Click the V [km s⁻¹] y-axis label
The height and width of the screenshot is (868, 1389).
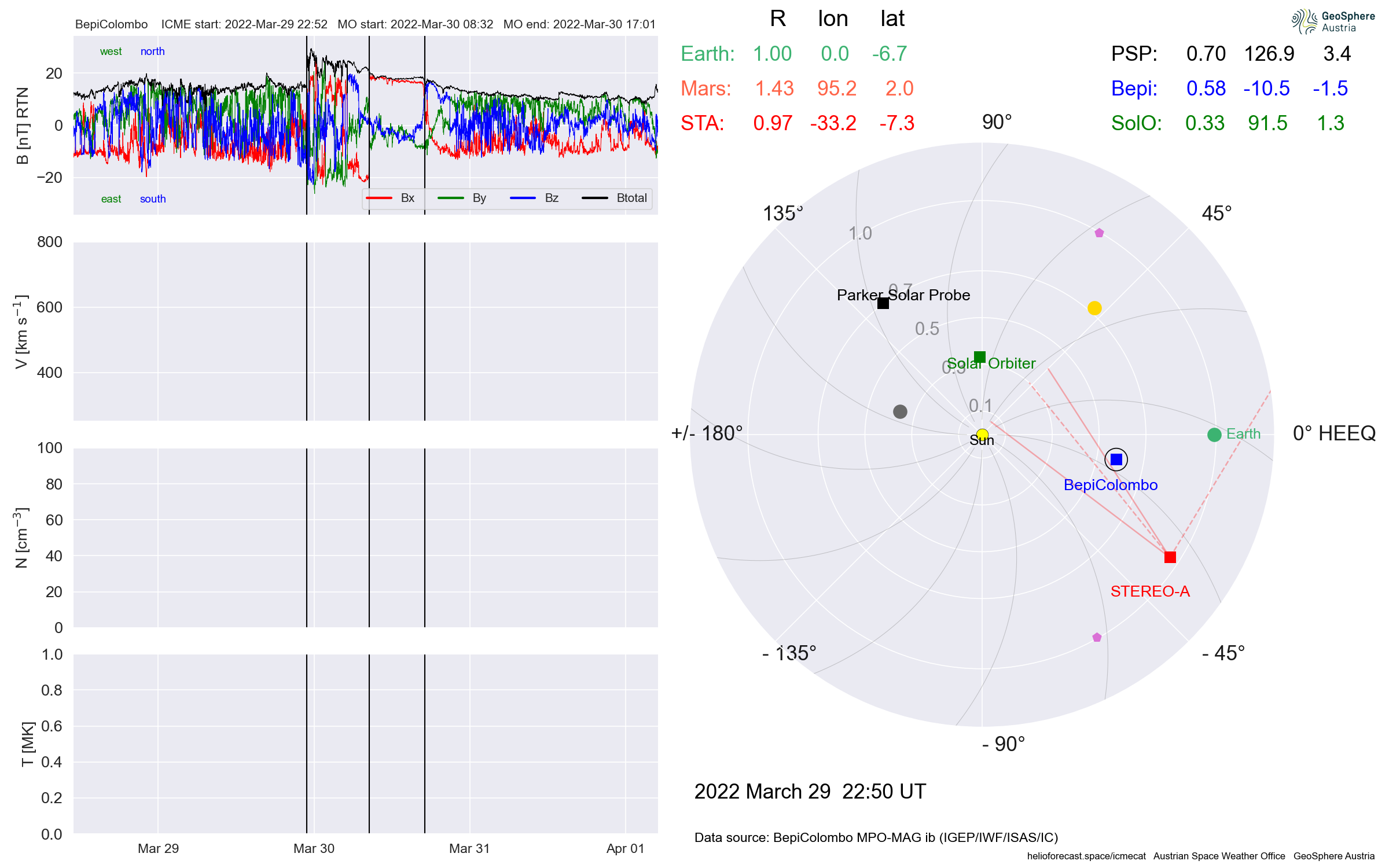pos(21,332)
